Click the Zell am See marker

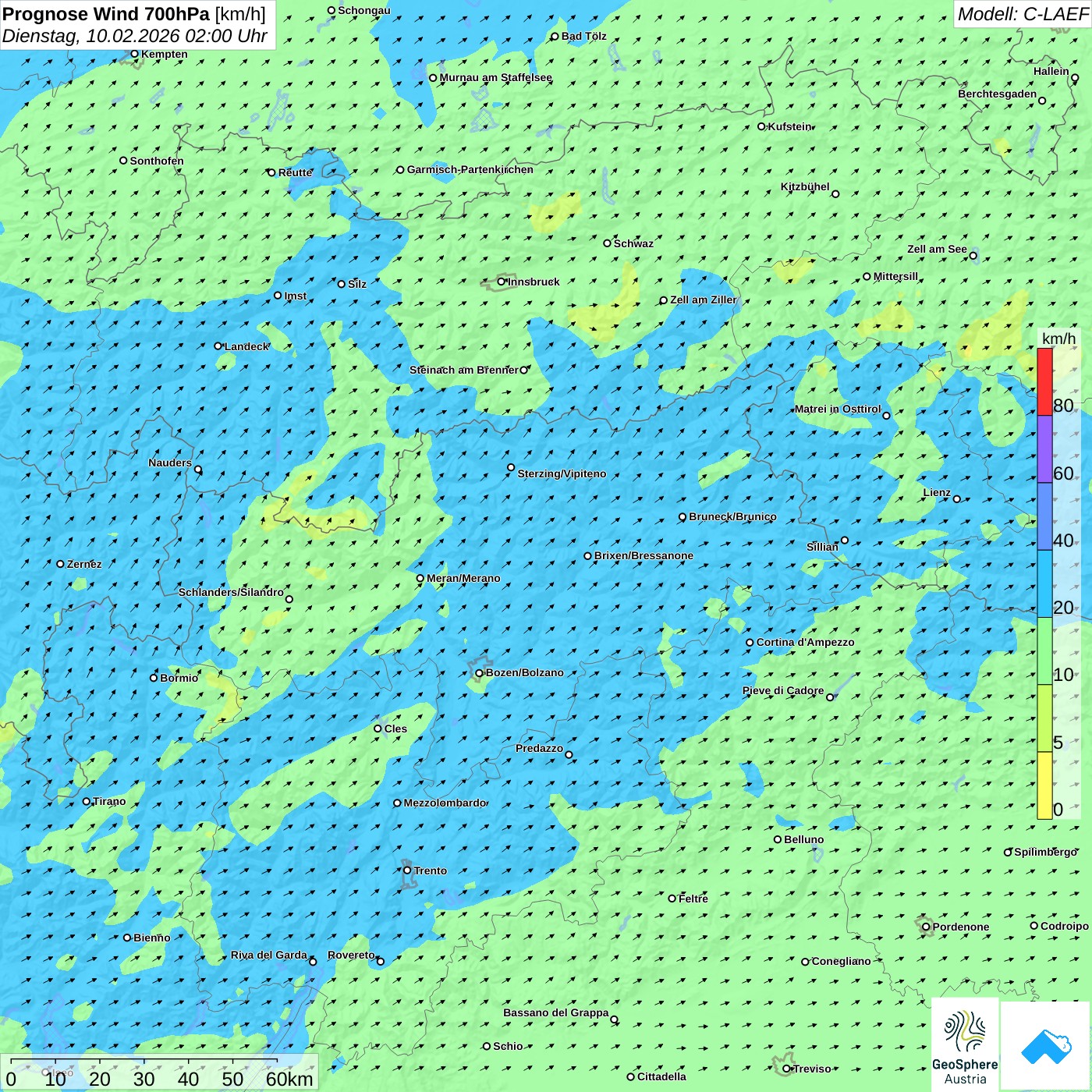coord(973,256)
